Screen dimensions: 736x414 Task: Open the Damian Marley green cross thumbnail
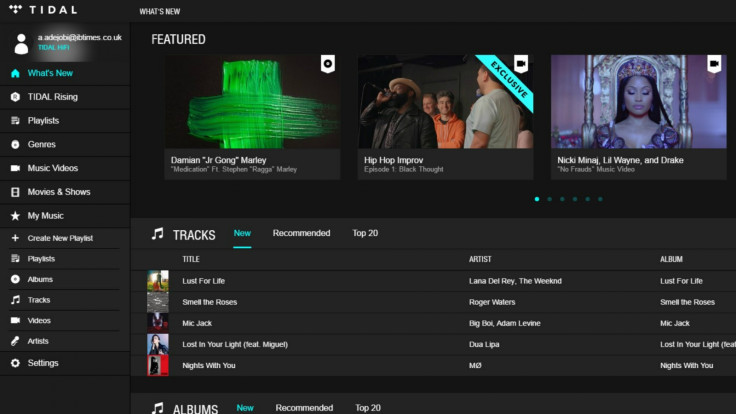click(x=253, y=102)
